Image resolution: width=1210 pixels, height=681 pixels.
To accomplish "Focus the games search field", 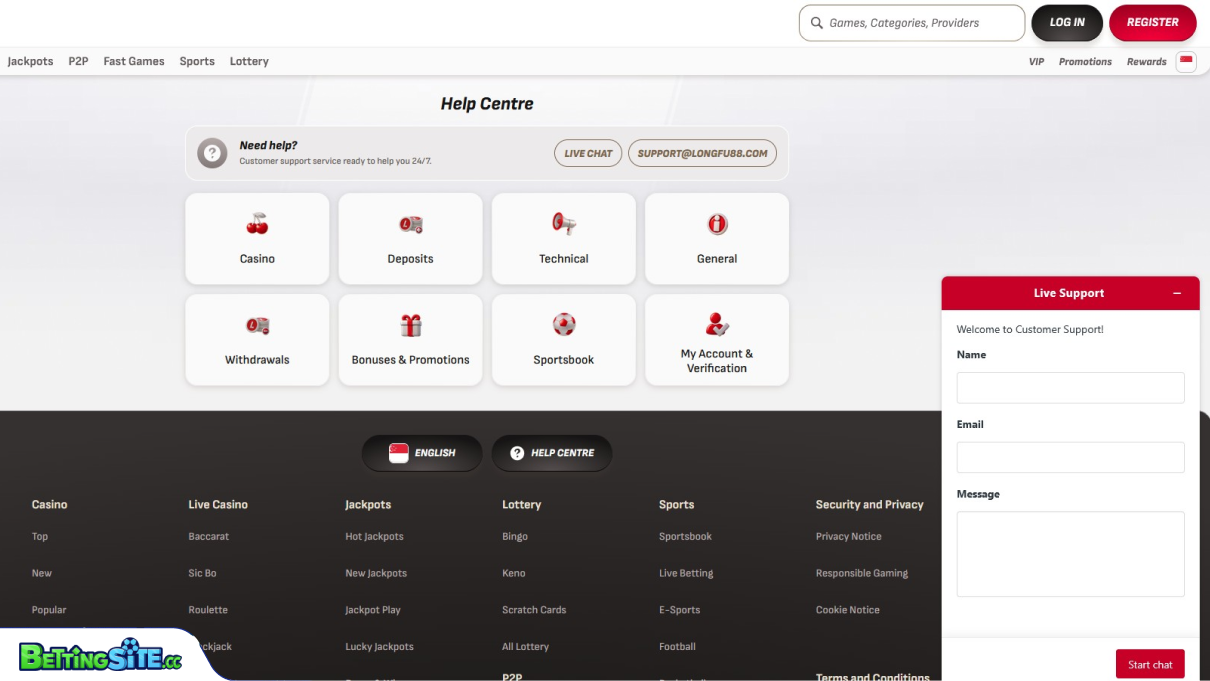I will 920,23.
